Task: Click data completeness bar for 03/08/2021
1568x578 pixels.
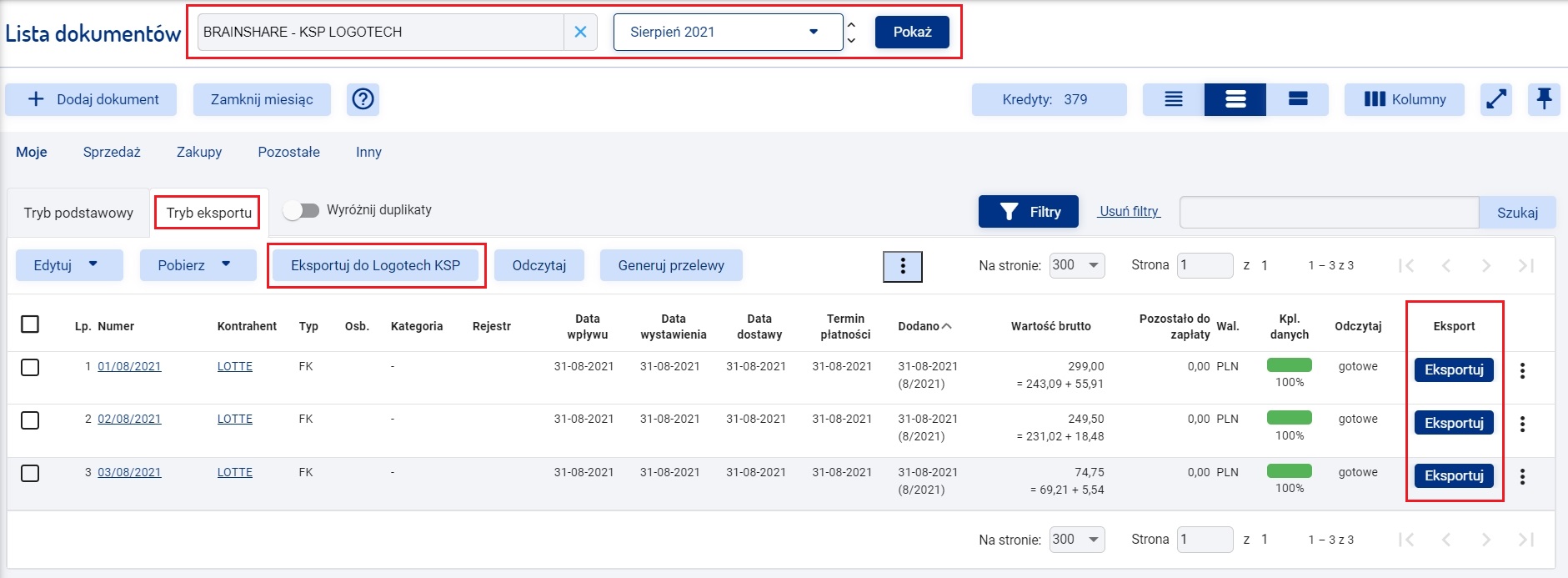Action: pos(1290,470)
